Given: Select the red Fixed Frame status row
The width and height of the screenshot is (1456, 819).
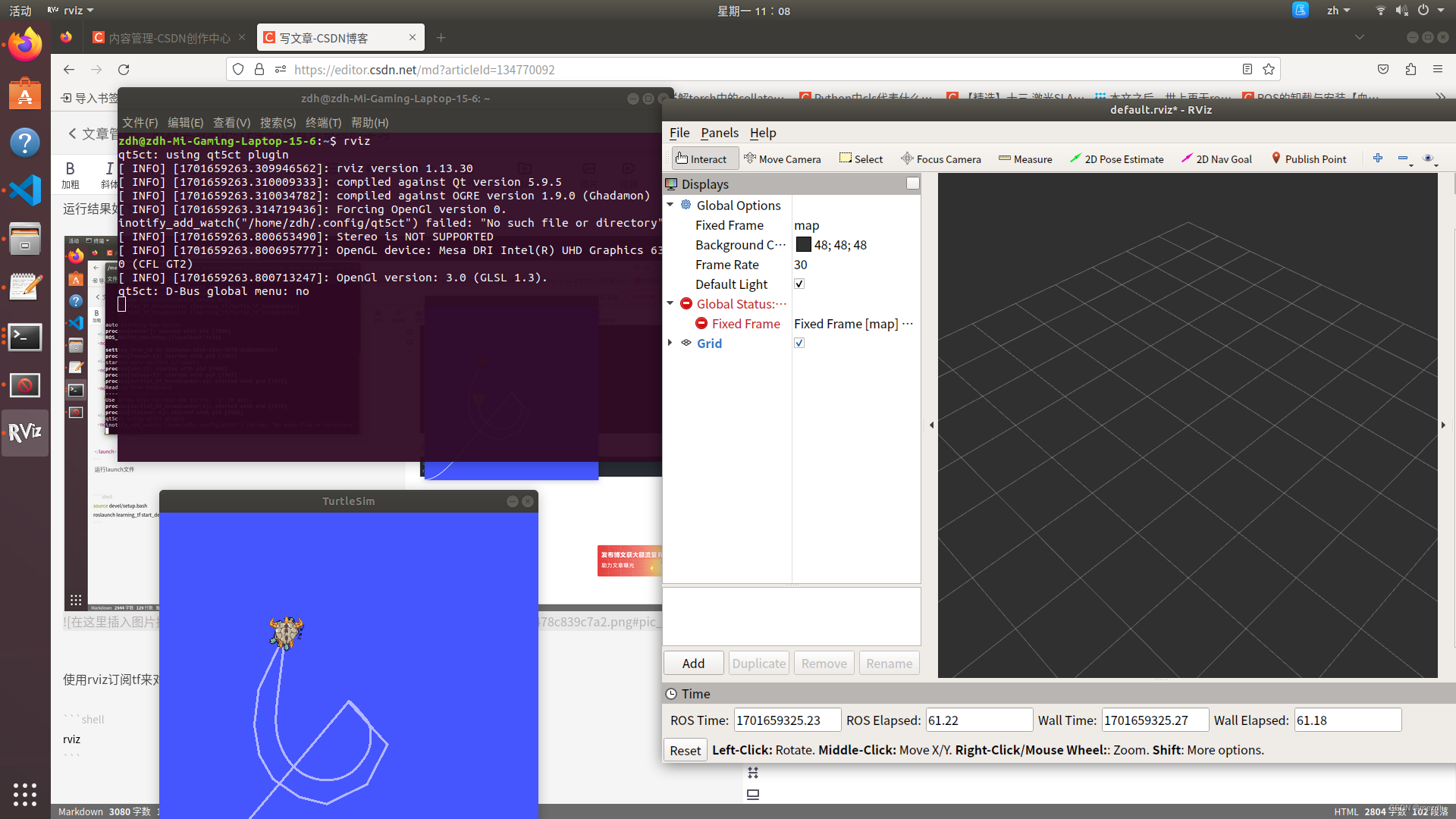Looking at the screenshot, I should 792,323.
